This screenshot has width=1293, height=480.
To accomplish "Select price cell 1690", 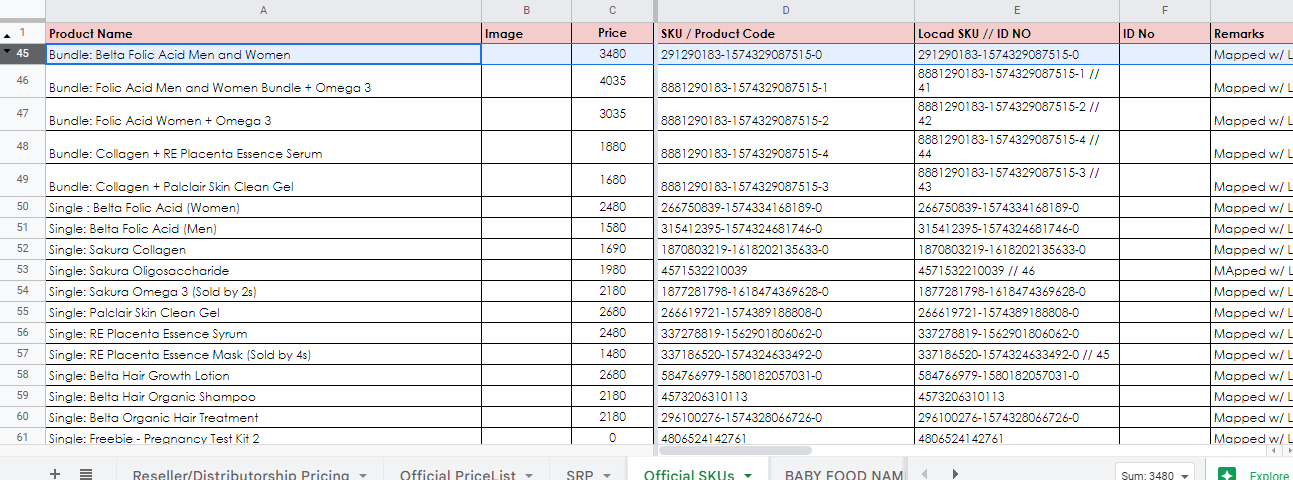I will (x=612, y=249).
